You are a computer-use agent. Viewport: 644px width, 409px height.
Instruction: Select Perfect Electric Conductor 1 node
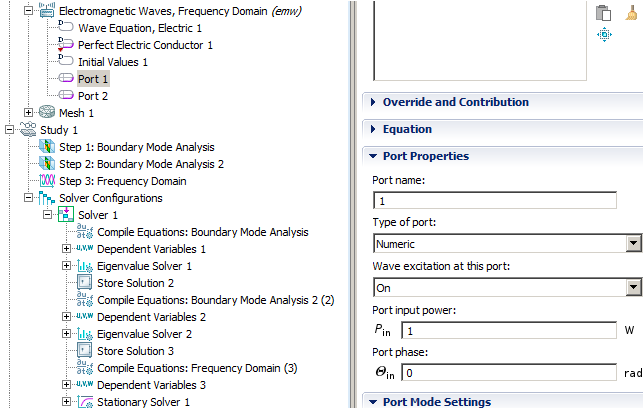tap(145, 45)
